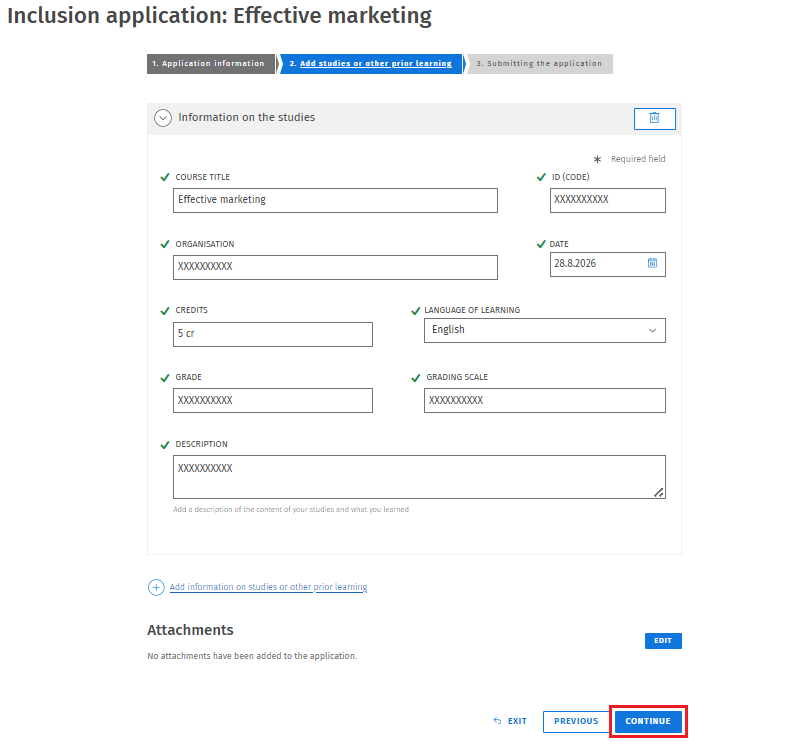Screen dimensions: 806x750
Task: Select the Organisation input field
Action: click(x=335, y=267)
